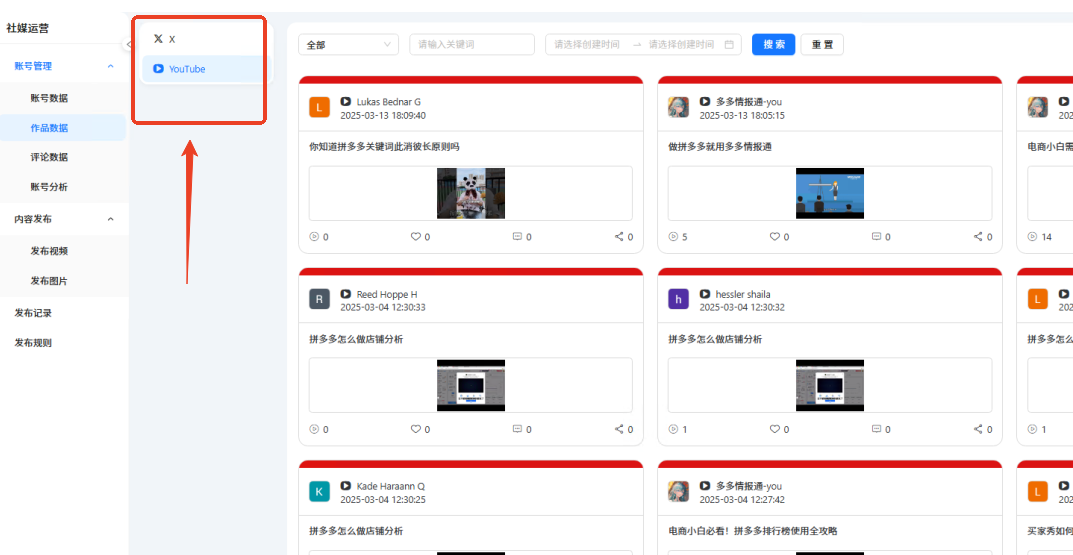Screen dimensions: 1073x555
Task: Focus the 请输入关键词 search field
Action: [471, 44]
